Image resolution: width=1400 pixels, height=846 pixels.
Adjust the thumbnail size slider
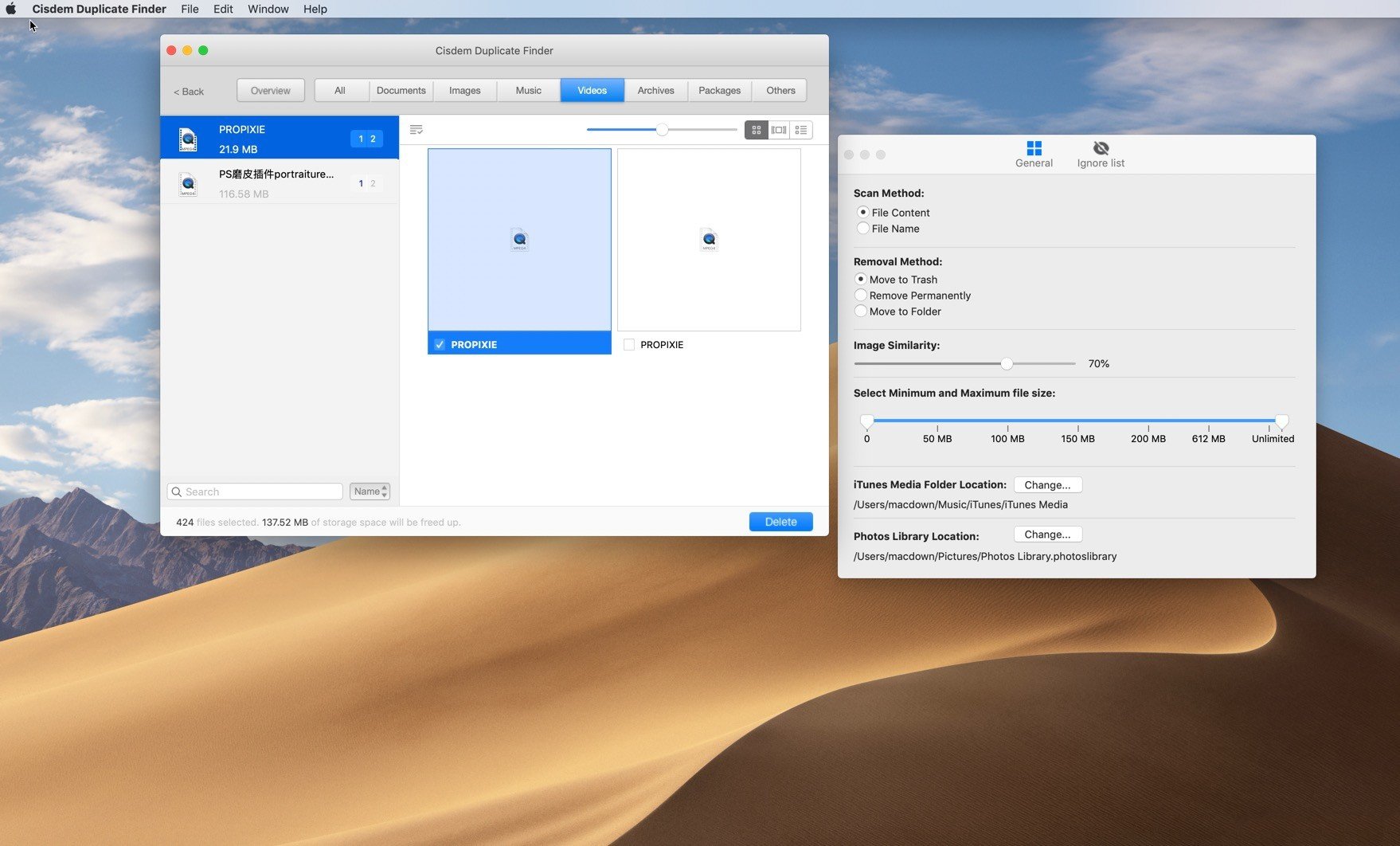coord(662,129)
